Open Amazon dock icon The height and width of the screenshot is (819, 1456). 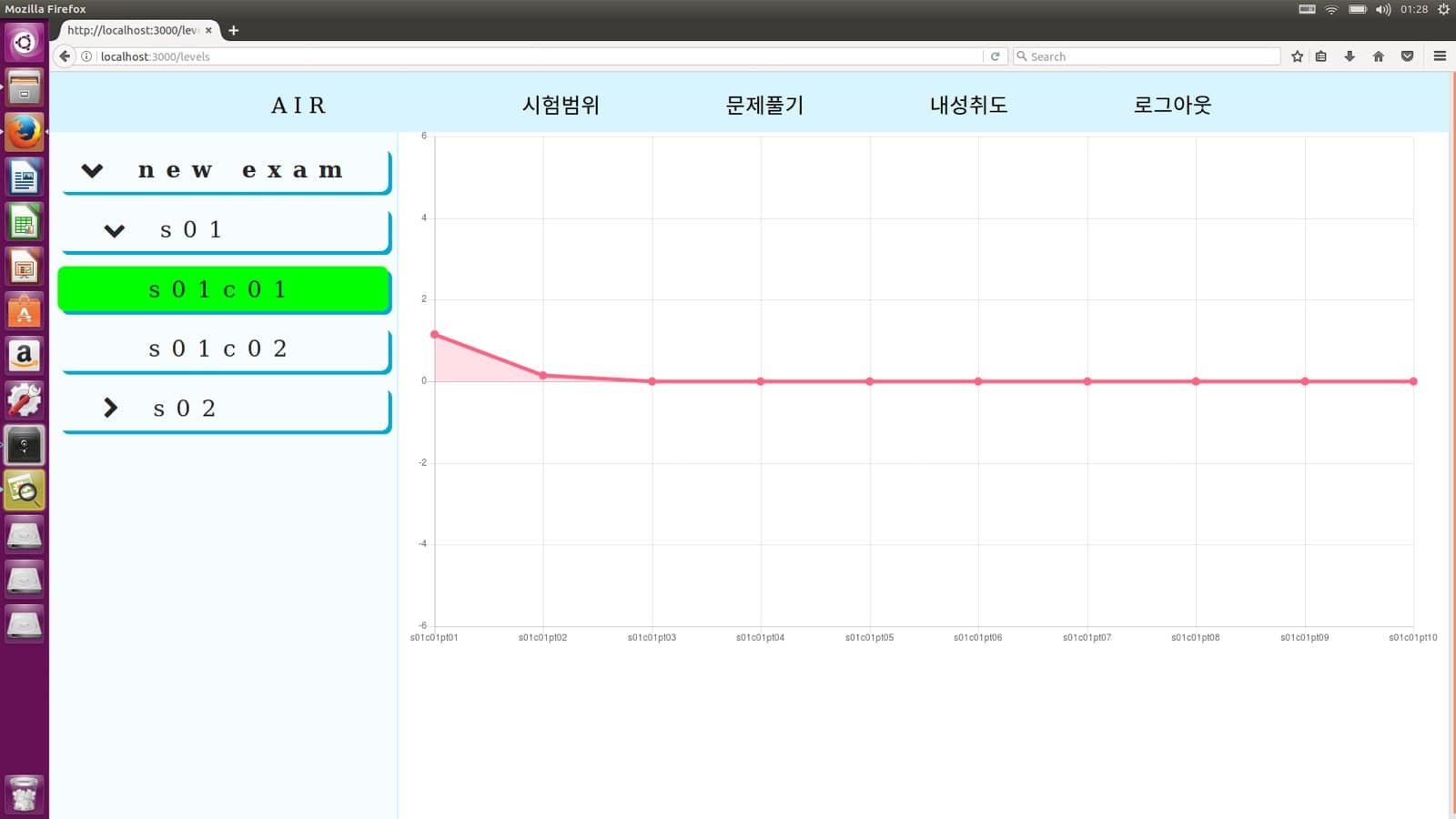pyautogui.click(x=25, y=356)
